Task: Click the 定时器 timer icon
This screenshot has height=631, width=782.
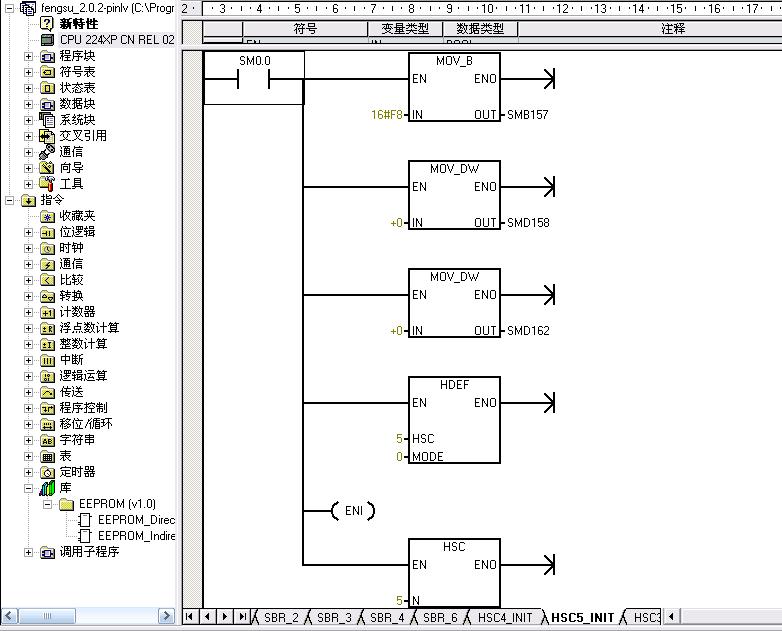Action: (x=47, y=472)
